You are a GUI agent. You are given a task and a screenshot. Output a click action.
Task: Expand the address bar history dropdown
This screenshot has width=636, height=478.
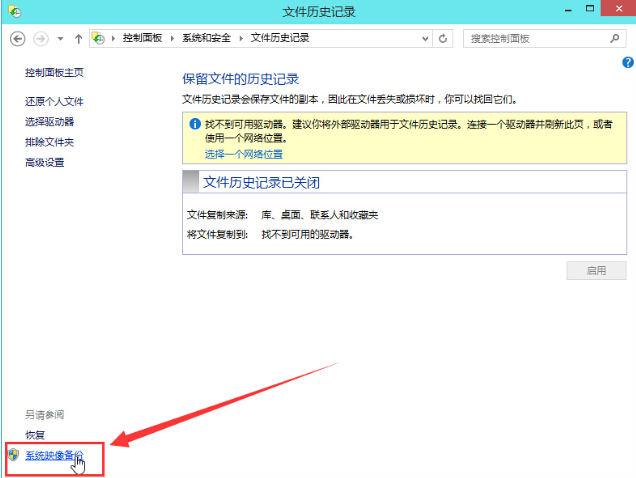[x=424, y=38]
